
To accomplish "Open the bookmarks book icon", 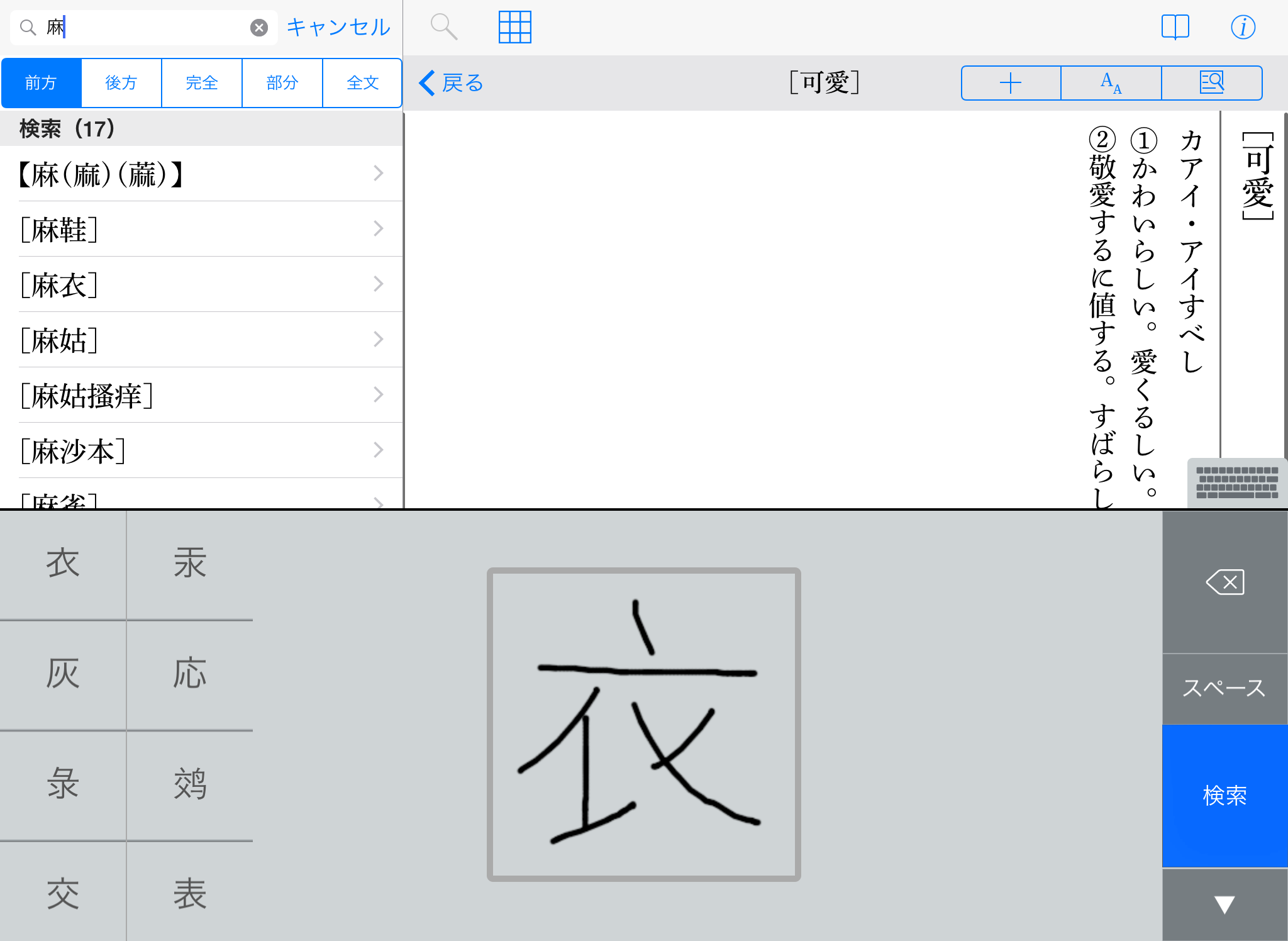I will (x=1175, y=27).
